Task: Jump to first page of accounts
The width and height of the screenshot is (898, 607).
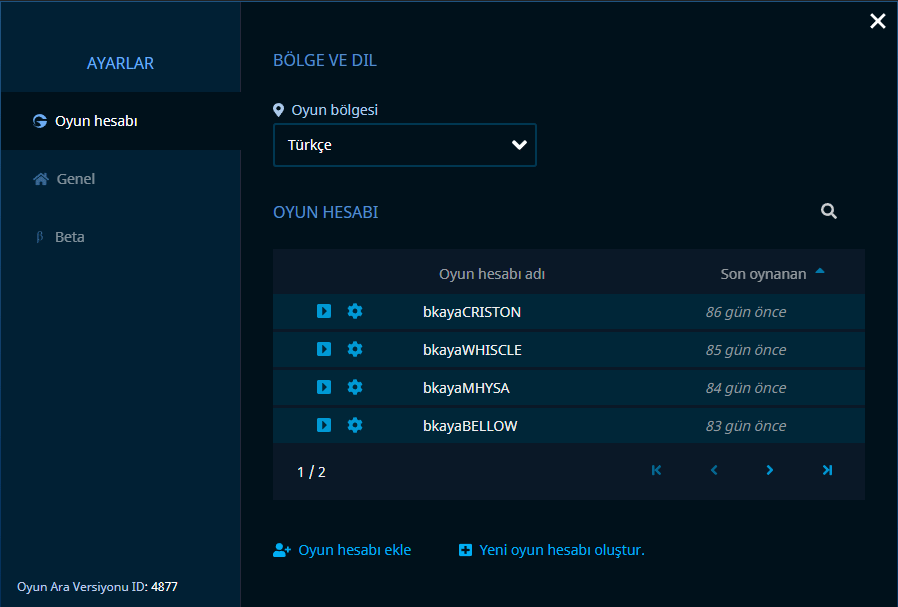Action: [657, 470]
